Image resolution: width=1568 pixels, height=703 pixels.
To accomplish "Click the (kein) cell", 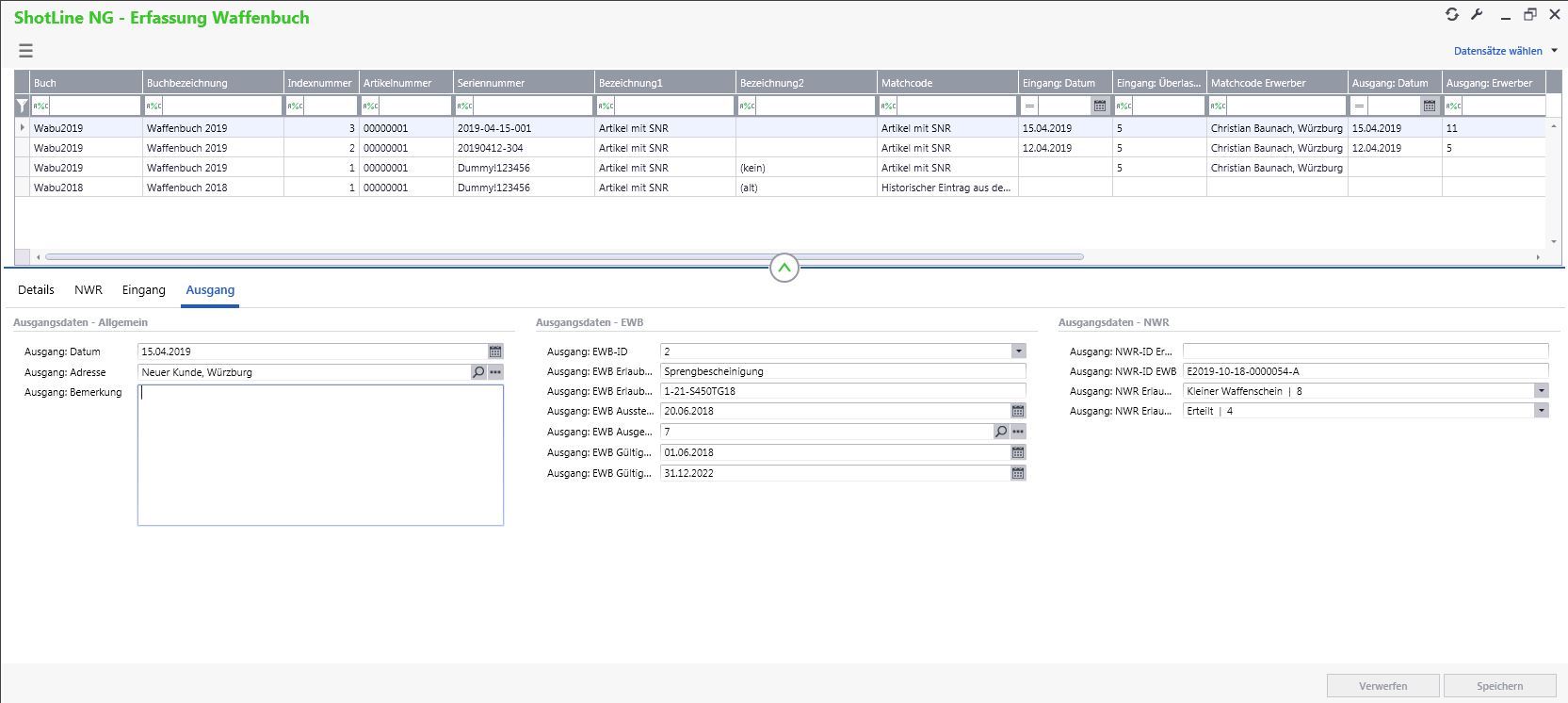I will [806, 168].
